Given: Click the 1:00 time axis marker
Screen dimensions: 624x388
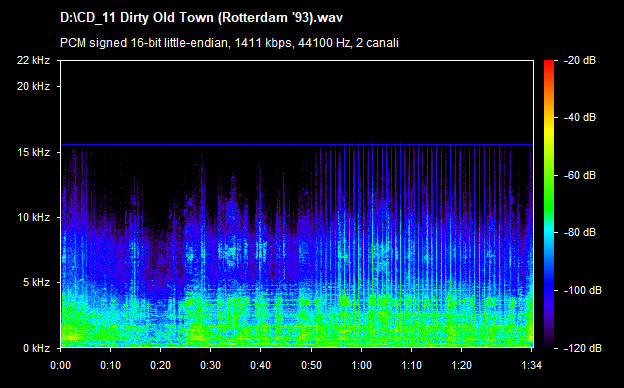Looking at the screenshot, I should 361,365.
